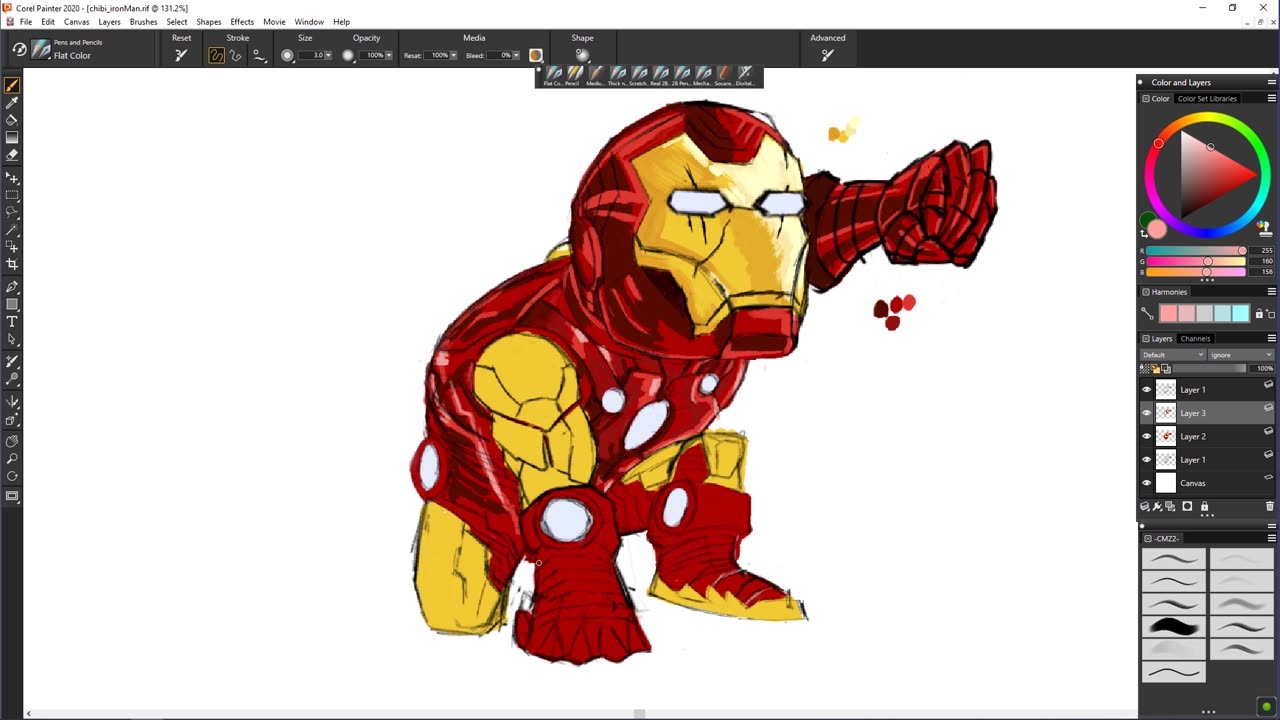Select the Interactive Gradient tool
Image resolution: width=1280 pixels, height=720 pixels.
click(x=12, y=137)
